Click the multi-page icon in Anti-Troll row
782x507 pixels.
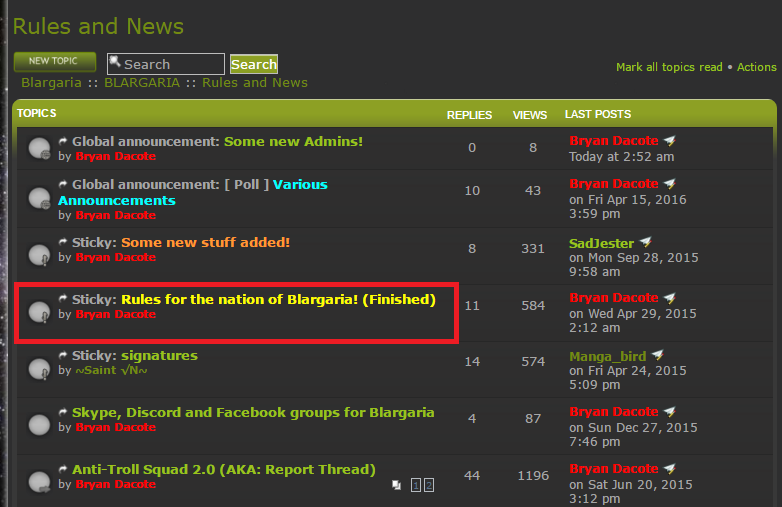pyautogui.click(x=396, y=485)
